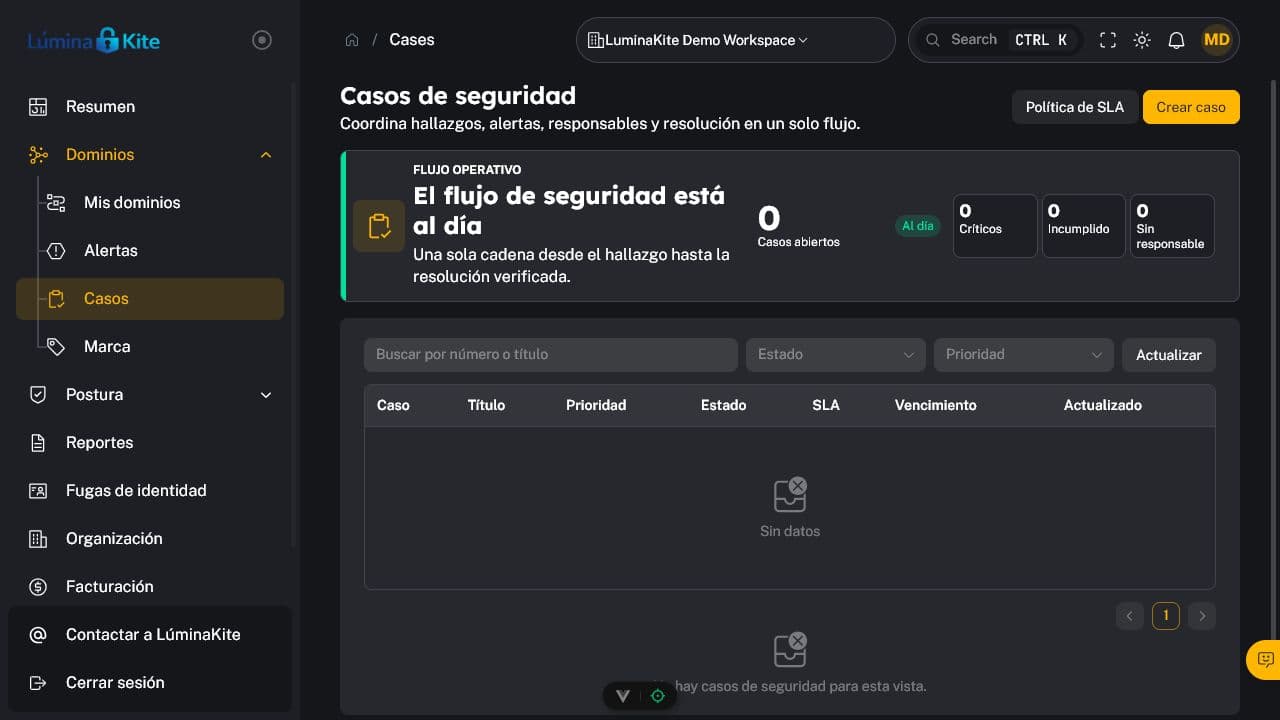Click the Sin datos empty table icon

(790, 494)
